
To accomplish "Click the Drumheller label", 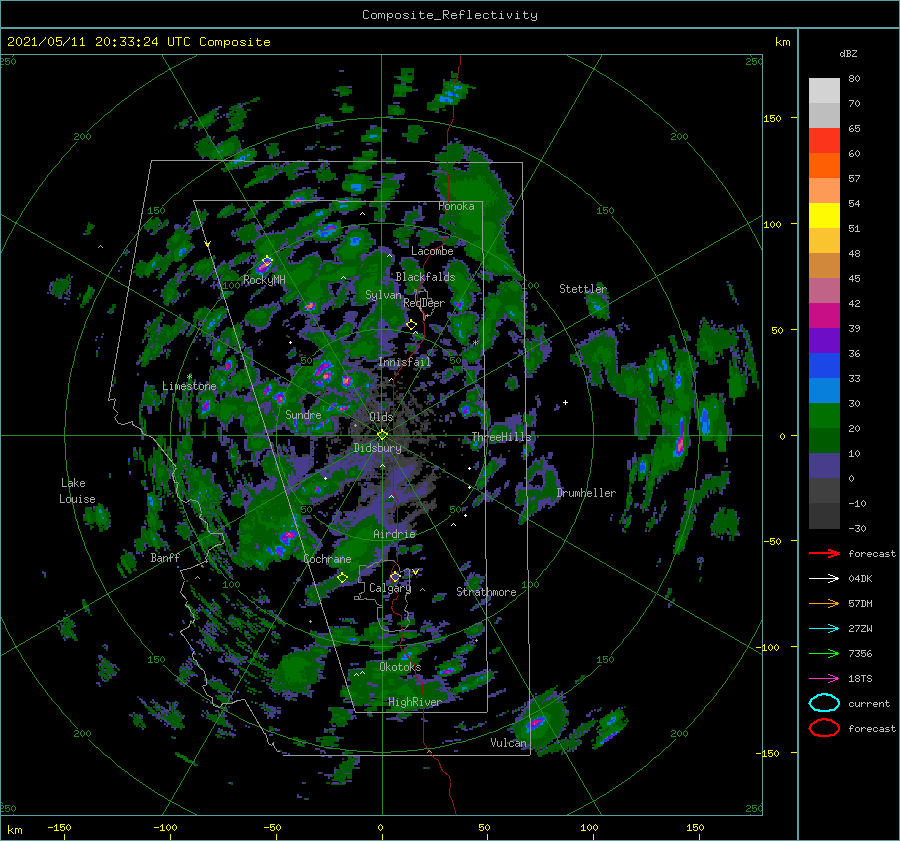I will click(x=586, y=493).
